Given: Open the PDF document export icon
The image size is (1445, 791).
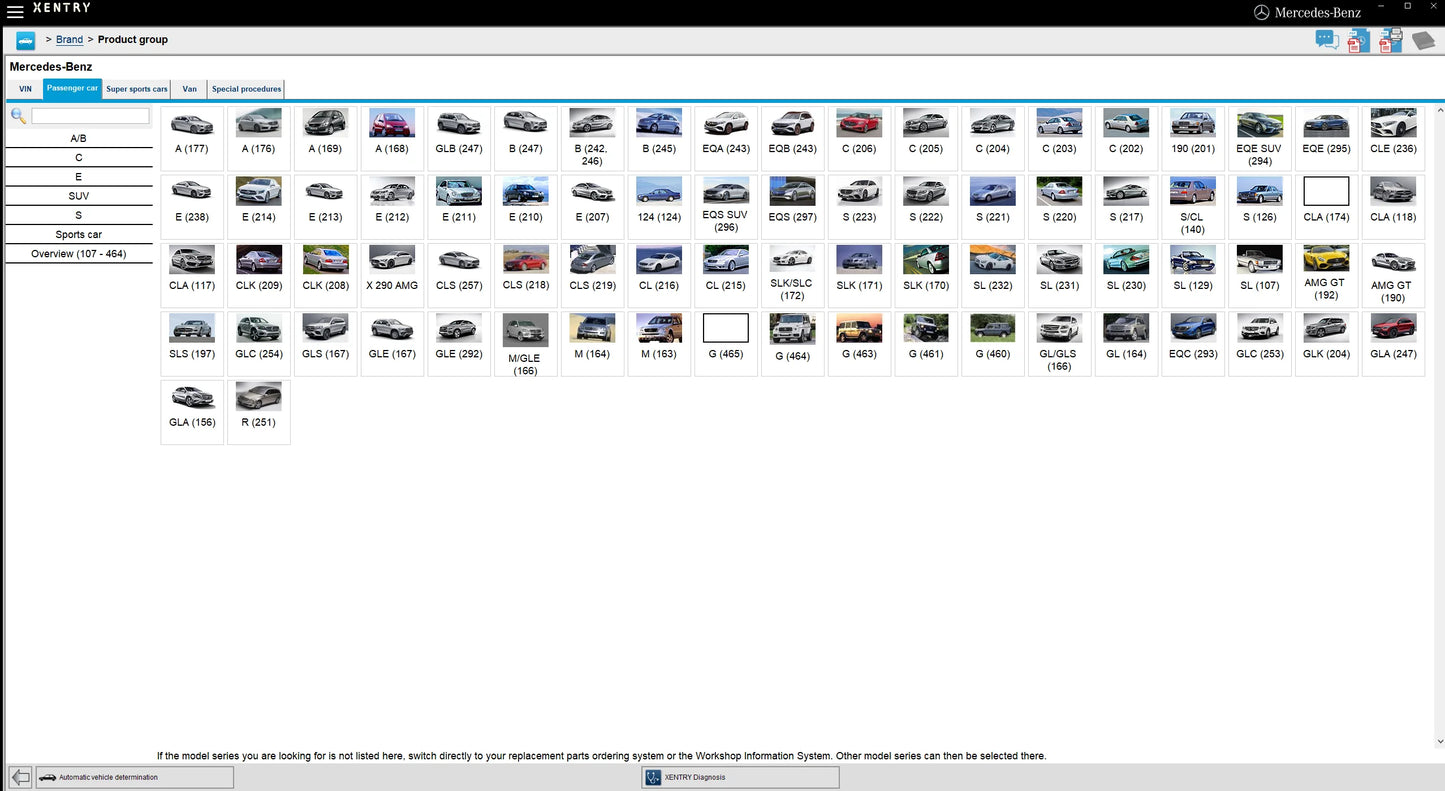Looking at the screenshot, I should pos(1358,40).
